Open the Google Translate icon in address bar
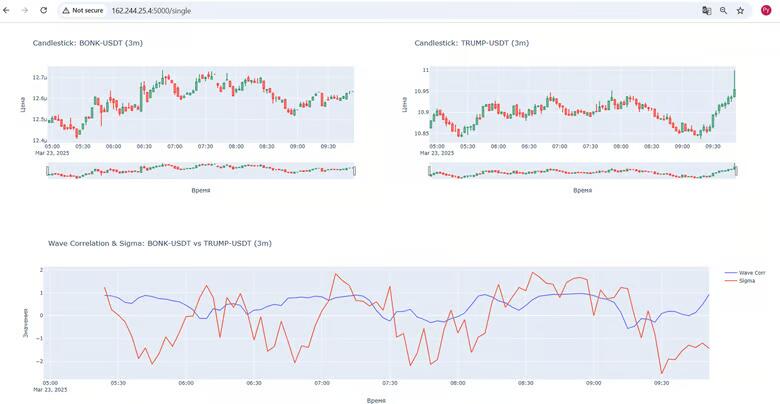 (707, 10)
